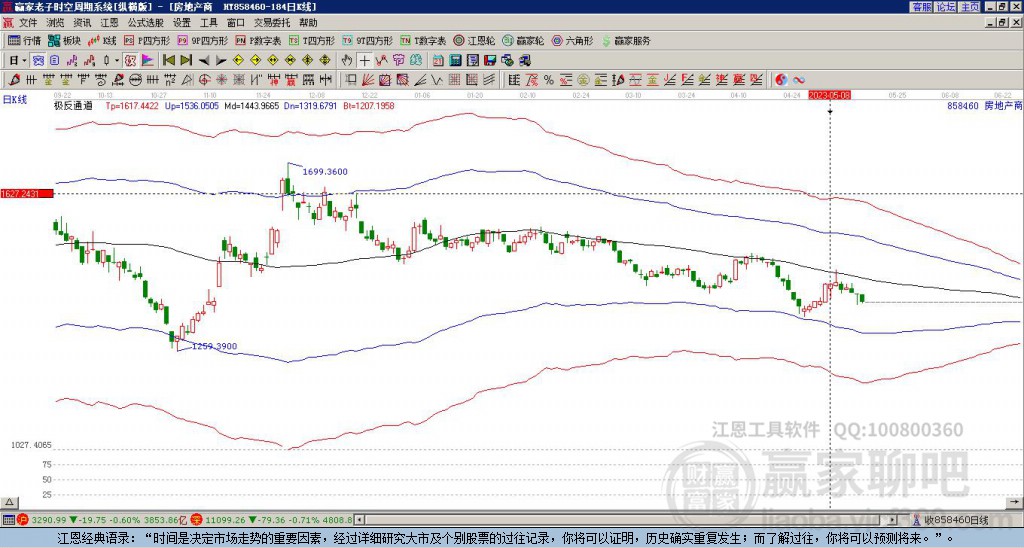Click the yin-yang taiji icon

pos(781,80)
